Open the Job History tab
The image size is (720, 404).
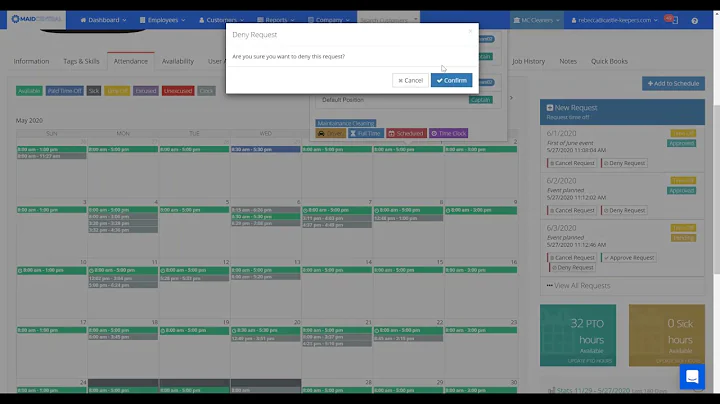529,61
